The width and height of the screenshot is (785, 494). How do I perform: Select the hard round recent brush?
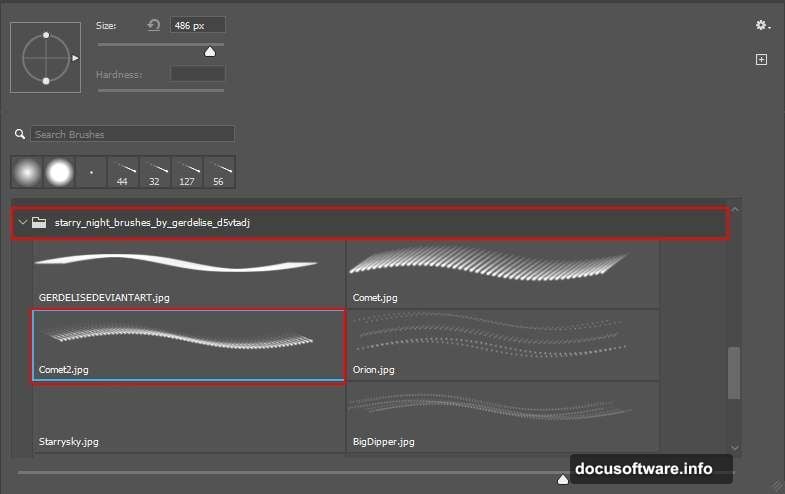59,173
